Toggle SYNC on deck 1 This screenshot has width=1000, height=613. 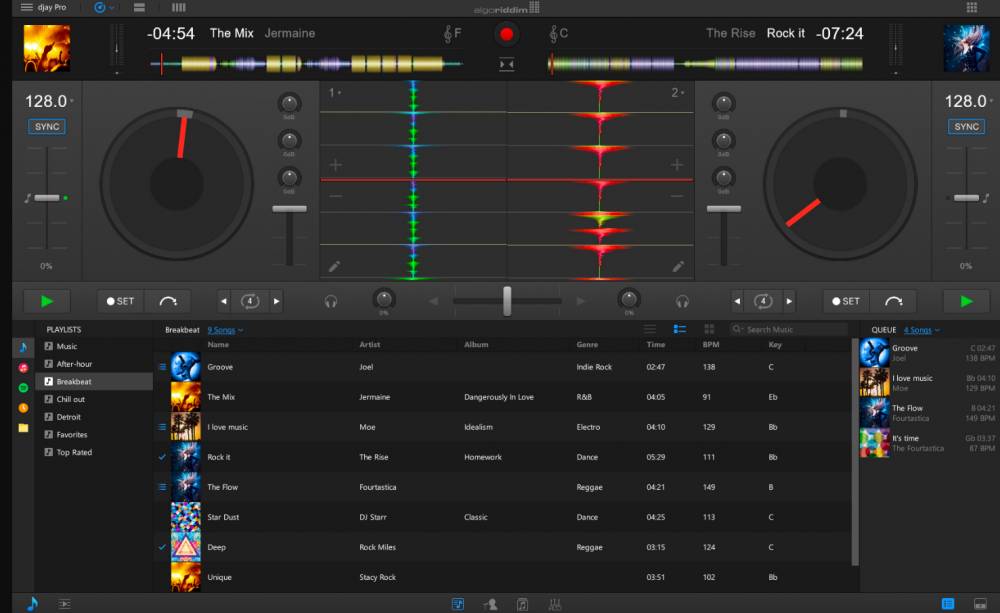[x=47, y=126]
